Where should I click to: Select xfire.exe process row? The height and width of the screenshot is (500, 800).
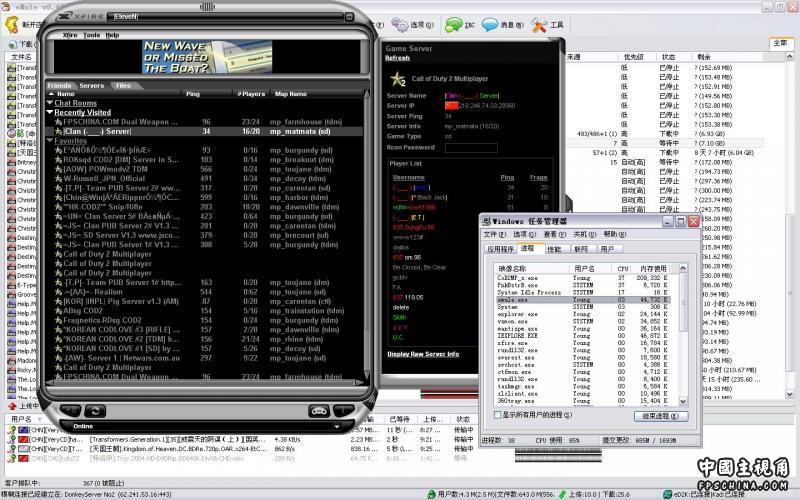583,343
